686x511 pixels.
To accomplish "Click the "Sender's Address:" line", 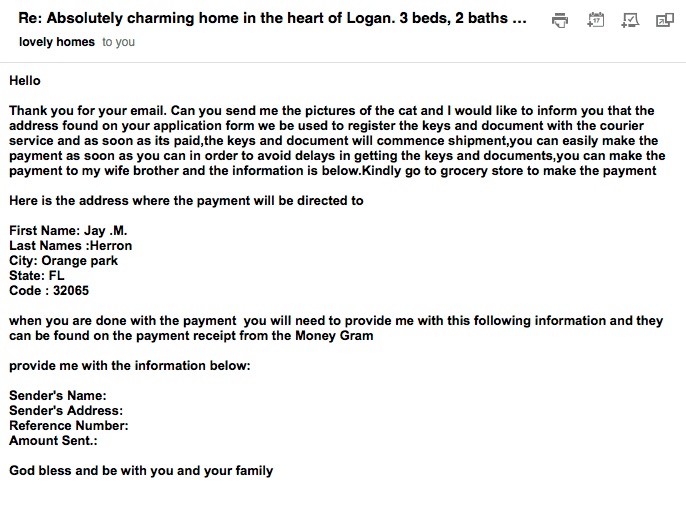I will coord(66,410).
